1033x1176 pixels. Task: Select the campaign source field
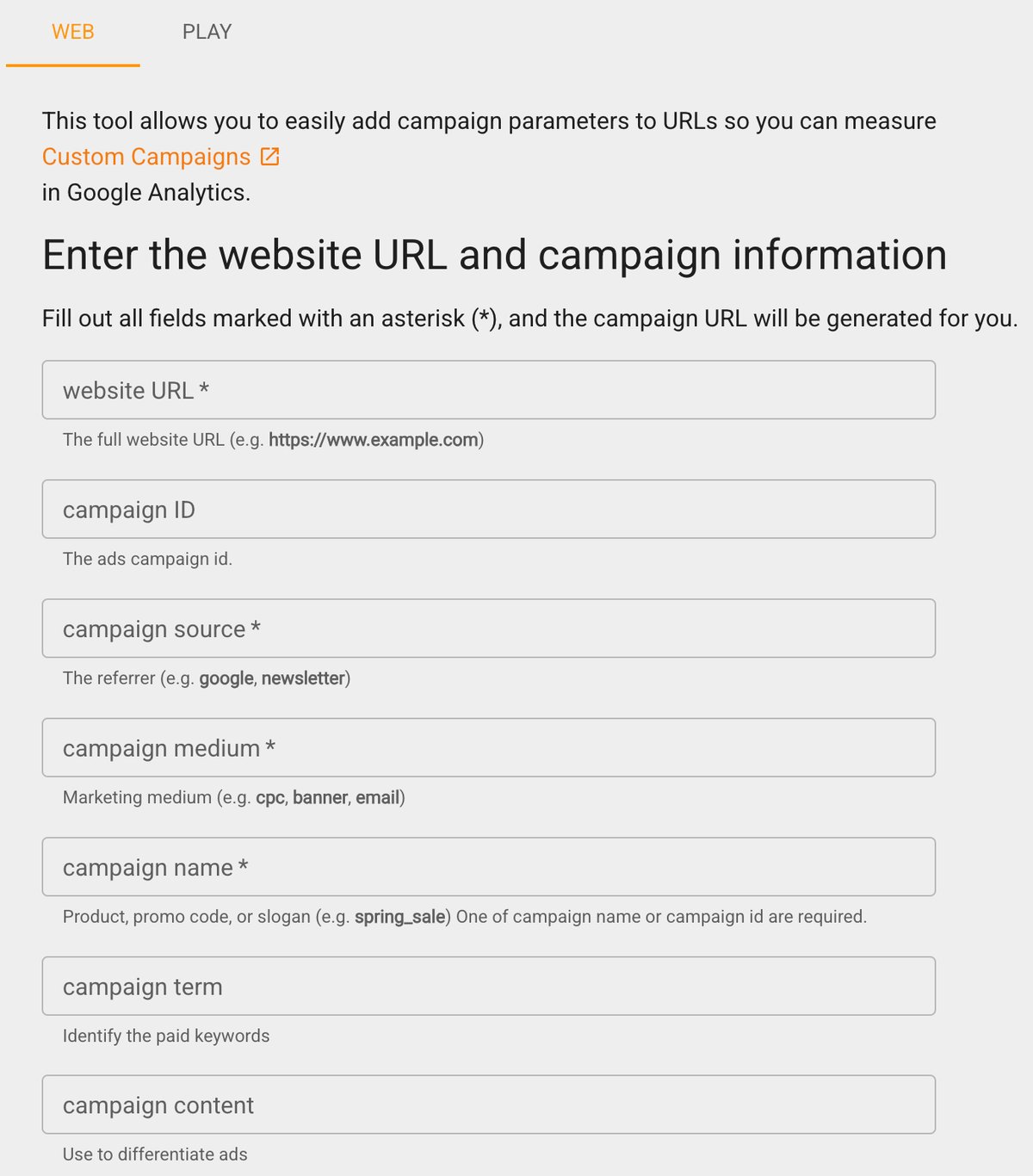tap(489, 628)
